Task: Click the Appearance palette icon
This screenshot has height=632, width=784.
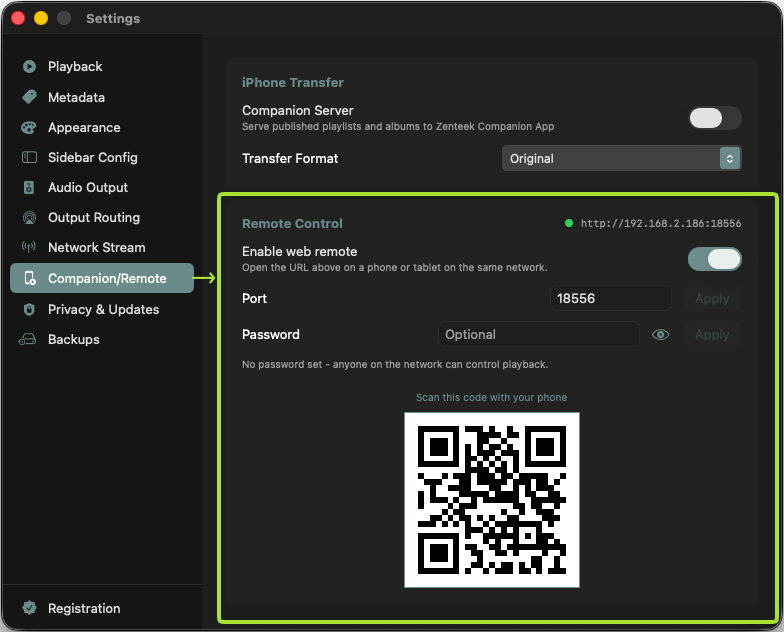Action: (x=29, y=128)
